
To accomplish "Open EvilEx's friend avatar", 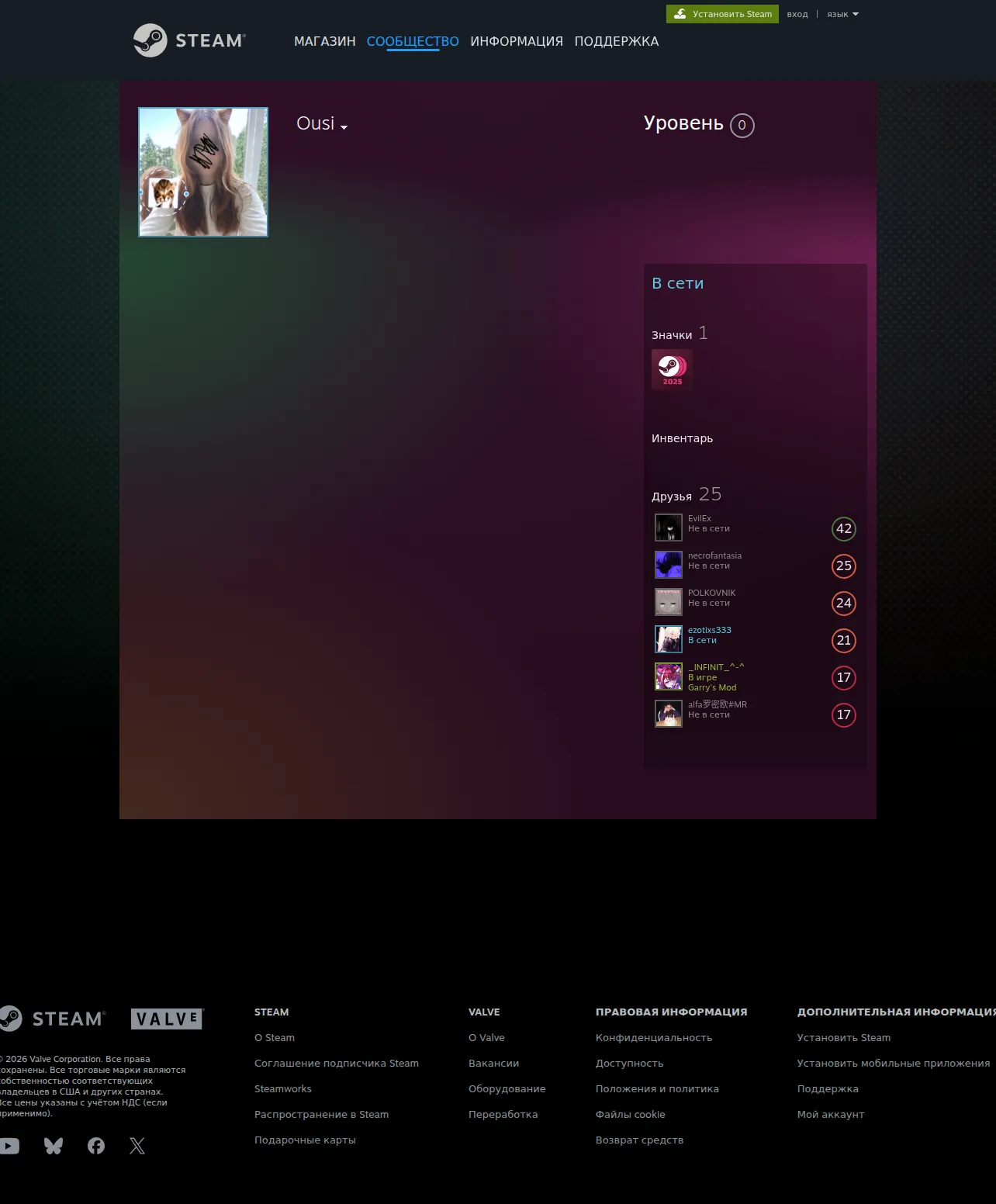I will pyautogui.click(x=669, y=528).
